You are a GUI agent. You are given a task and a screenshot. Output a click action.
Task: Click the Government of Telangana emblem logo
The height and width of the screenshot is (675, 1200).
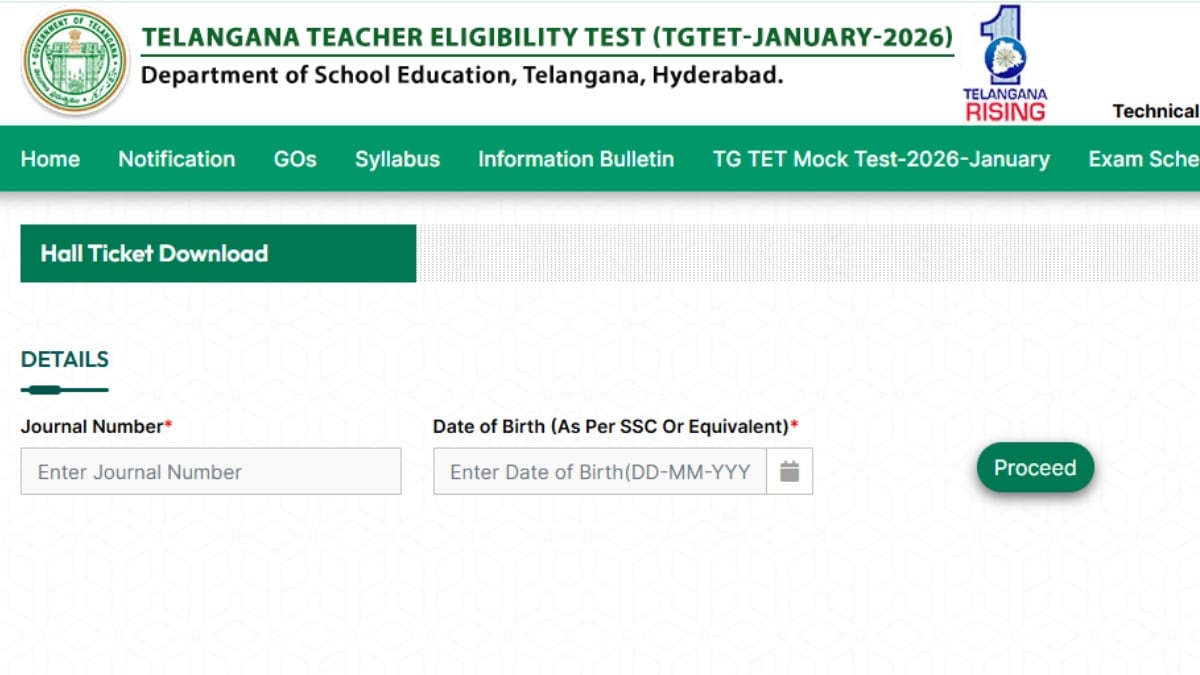pos(75,60)
